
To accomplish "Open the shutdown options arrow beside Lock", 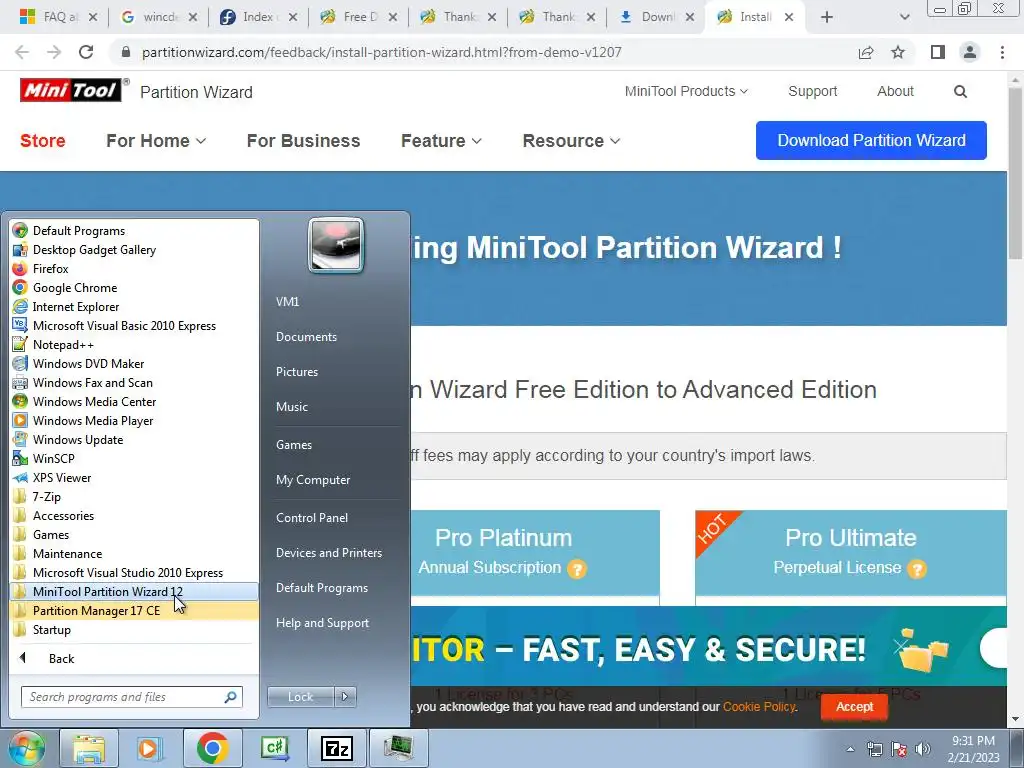I will coord(345,697).
